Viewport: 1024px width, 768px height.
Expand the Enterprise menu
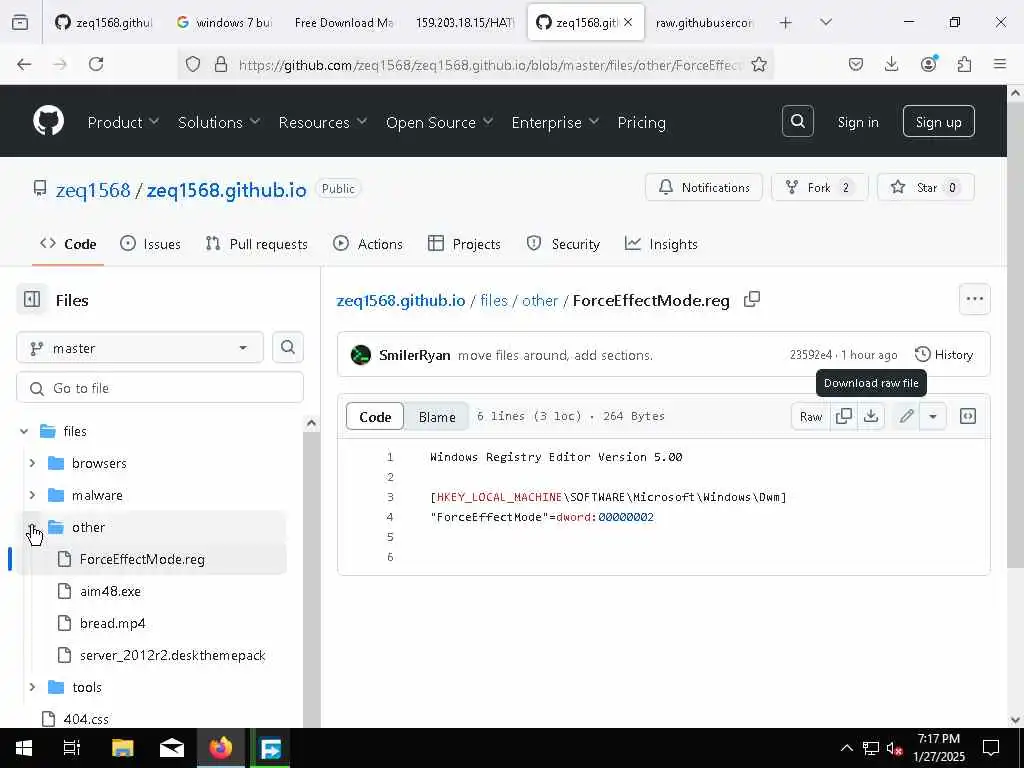(x=555, y=122)
